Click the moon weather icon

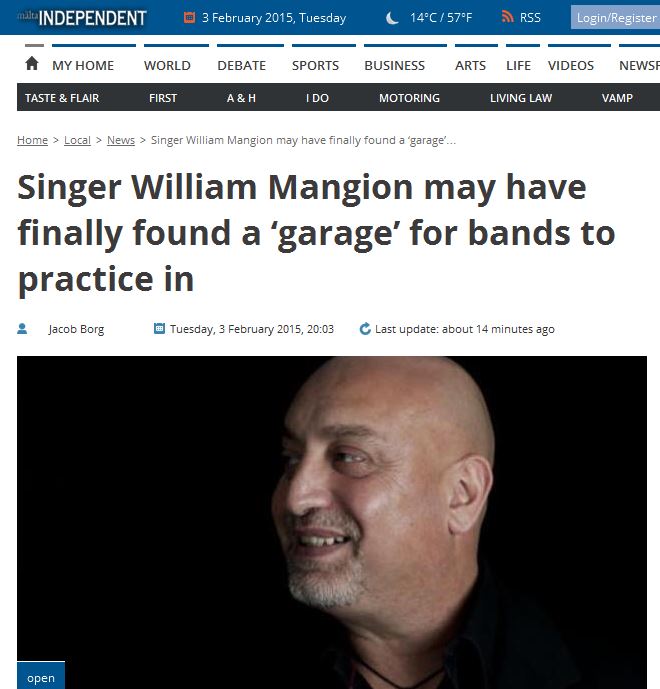tap(392, 18)
